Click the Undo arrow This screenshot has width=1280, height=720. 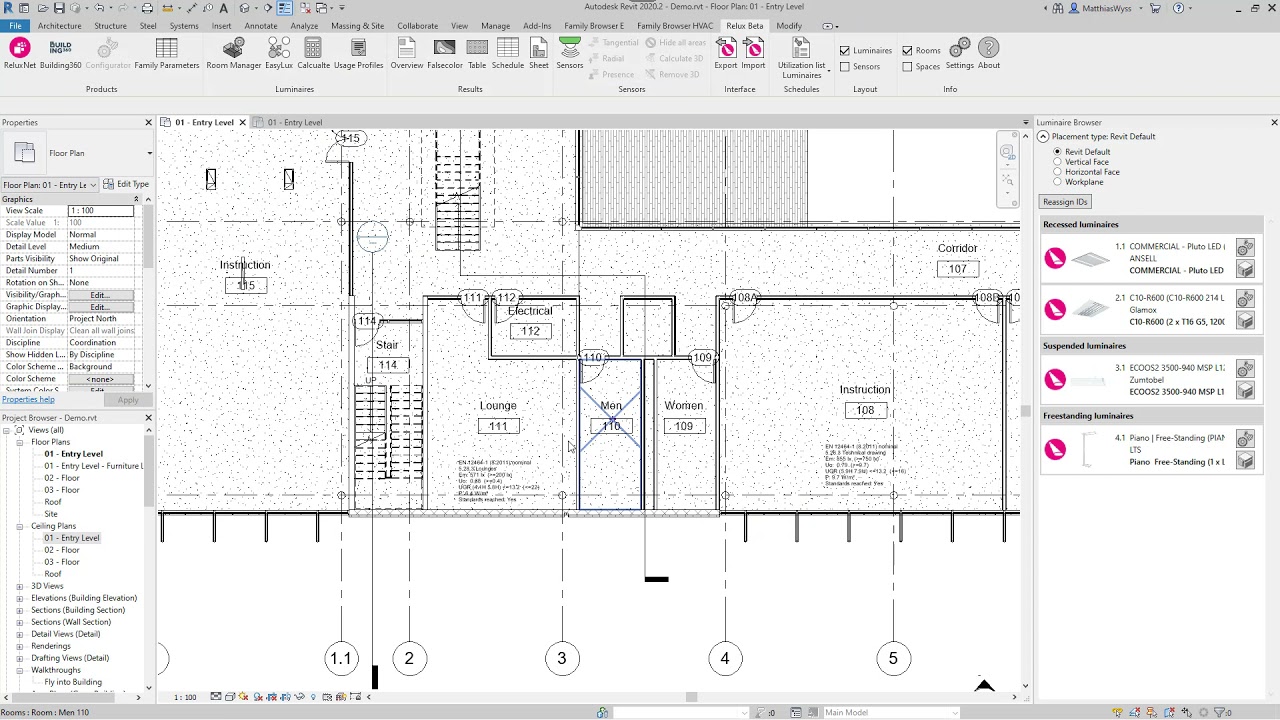(x=99, y=8)
